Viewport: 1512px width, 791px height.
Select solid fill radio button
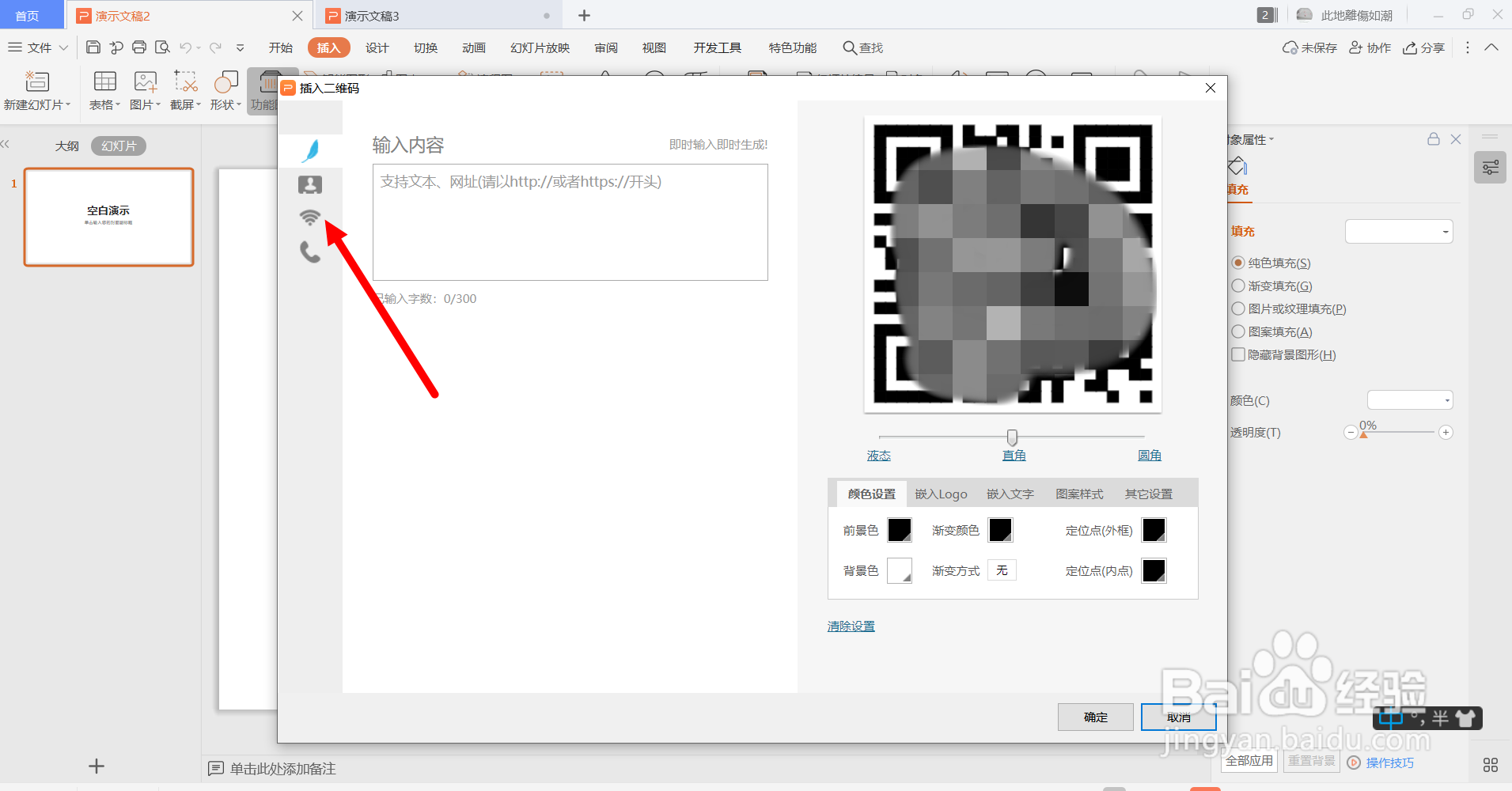click(x=1238, y=263)
